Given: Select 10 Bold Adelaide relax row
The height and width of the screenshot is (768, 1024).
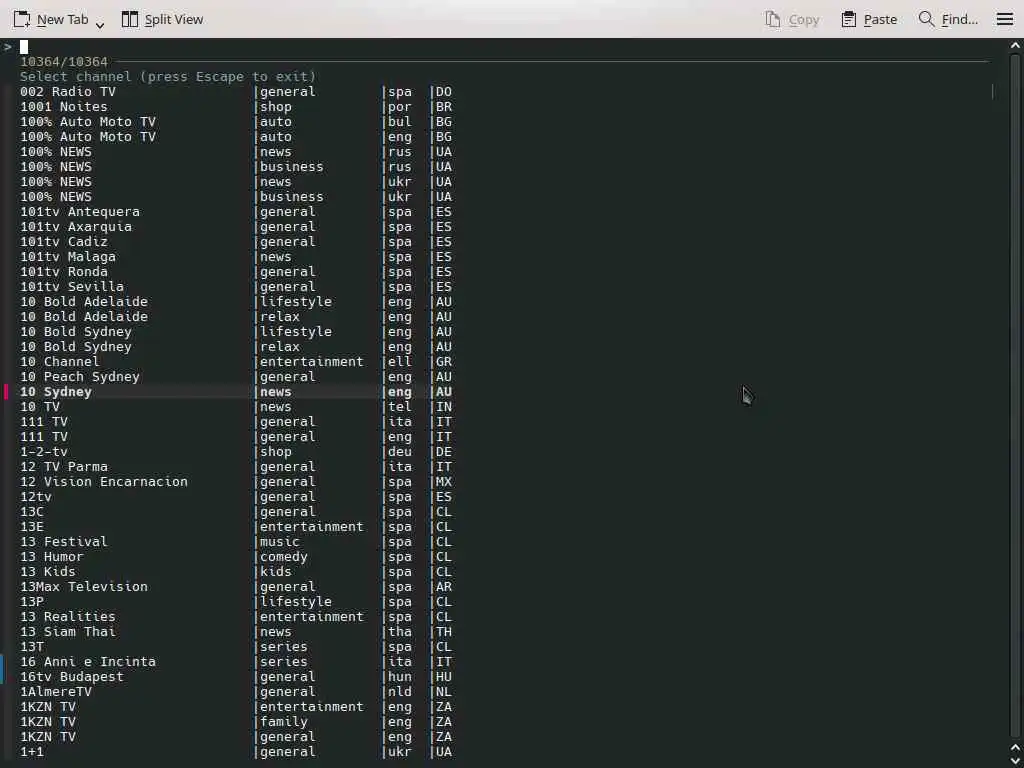Looking at the screenshot, I should point(236,317).
